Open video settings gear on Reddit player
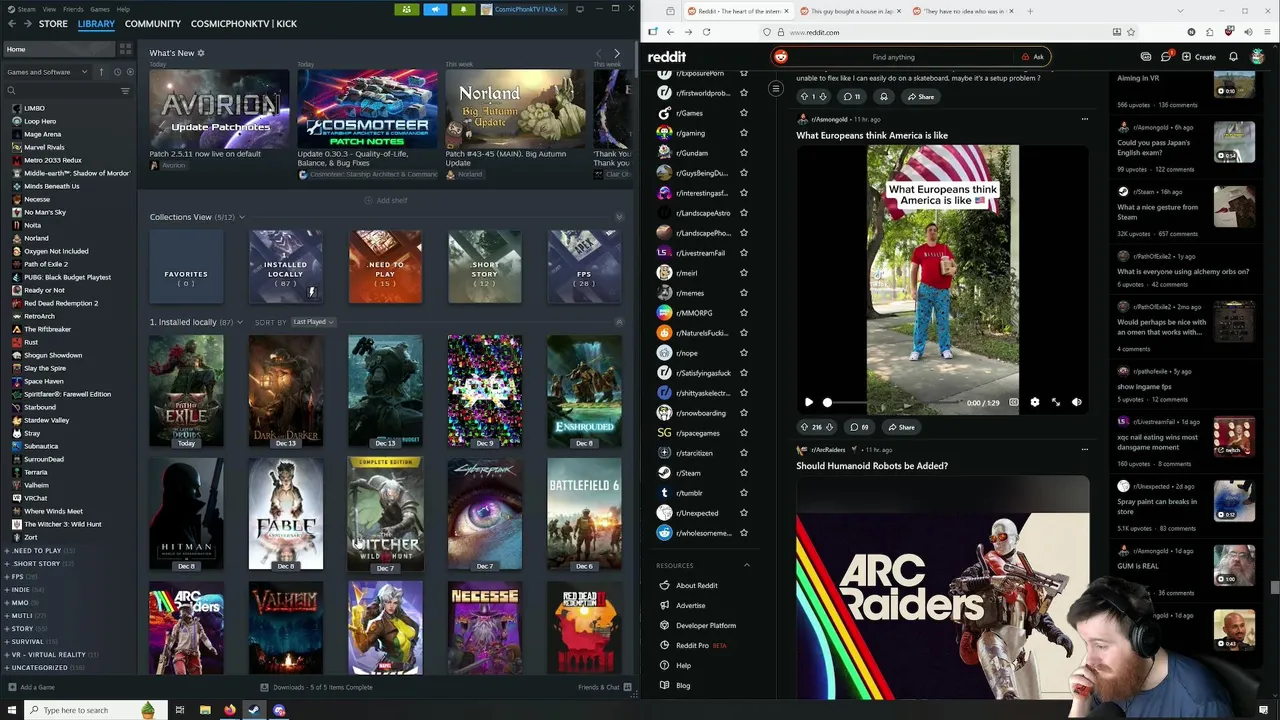The width and height of the screenshot is (1280, 720). pyautogui.click(x=1035, y=402)
